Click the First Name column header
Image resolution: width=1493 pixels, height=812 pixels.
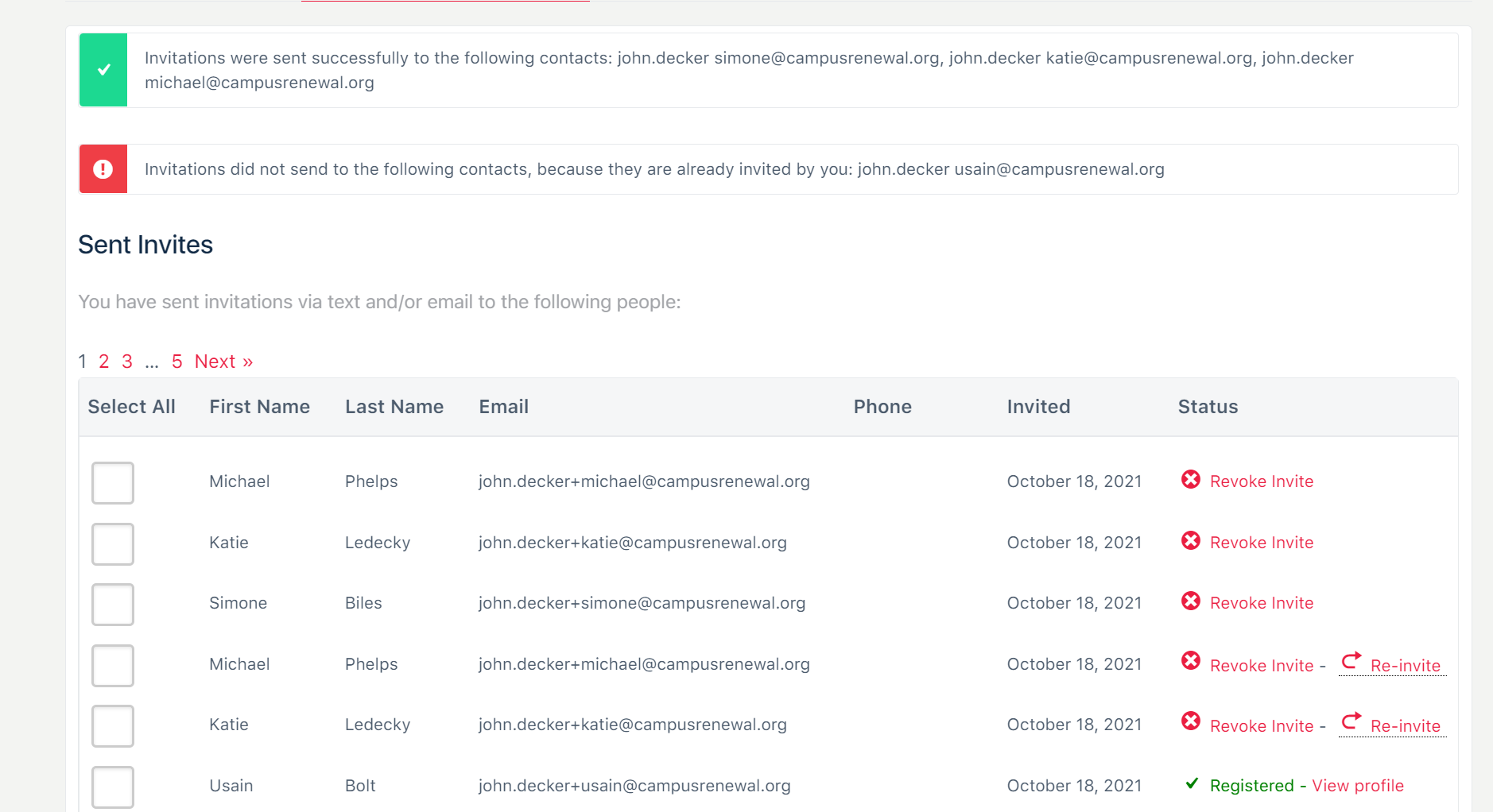pyautogui.click(x=259, y=407)
